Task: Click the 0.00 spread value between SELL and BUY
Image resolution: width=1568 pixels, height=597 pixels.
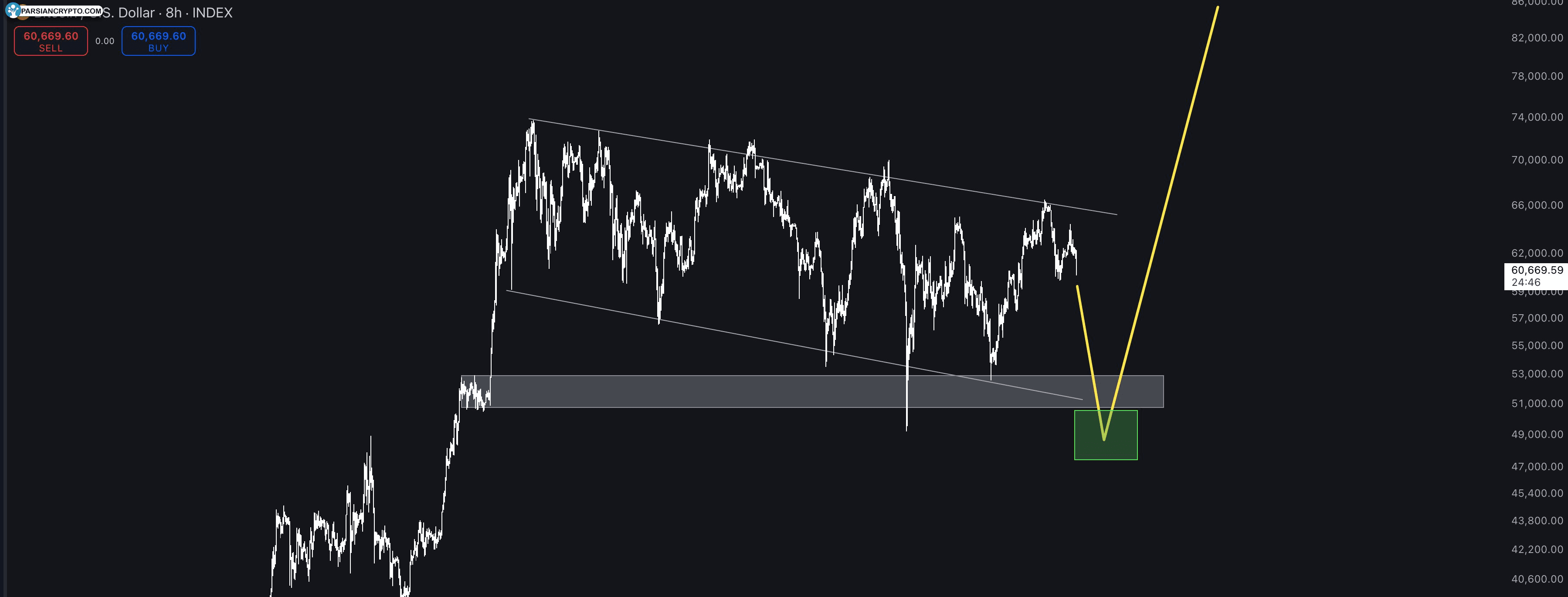Action: (x=105, y=41)
